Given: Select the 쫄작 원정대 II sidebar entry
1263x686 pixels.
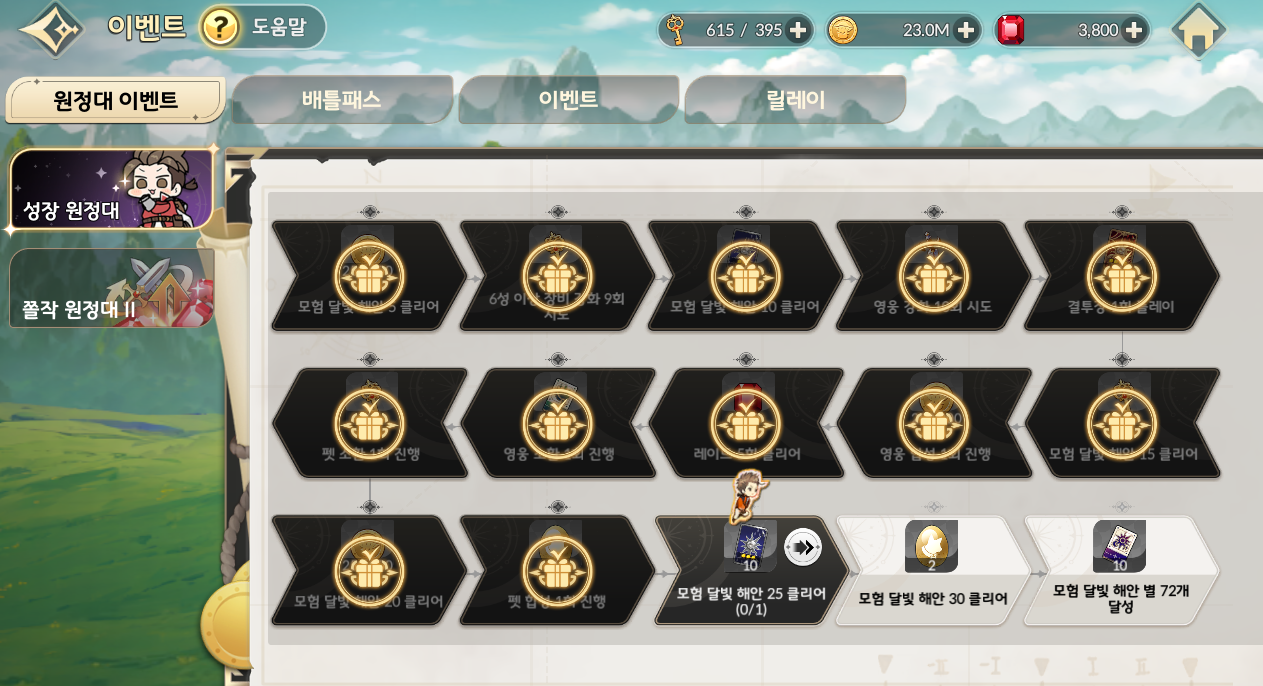Looking at the screenshot, I should (112, 288).
